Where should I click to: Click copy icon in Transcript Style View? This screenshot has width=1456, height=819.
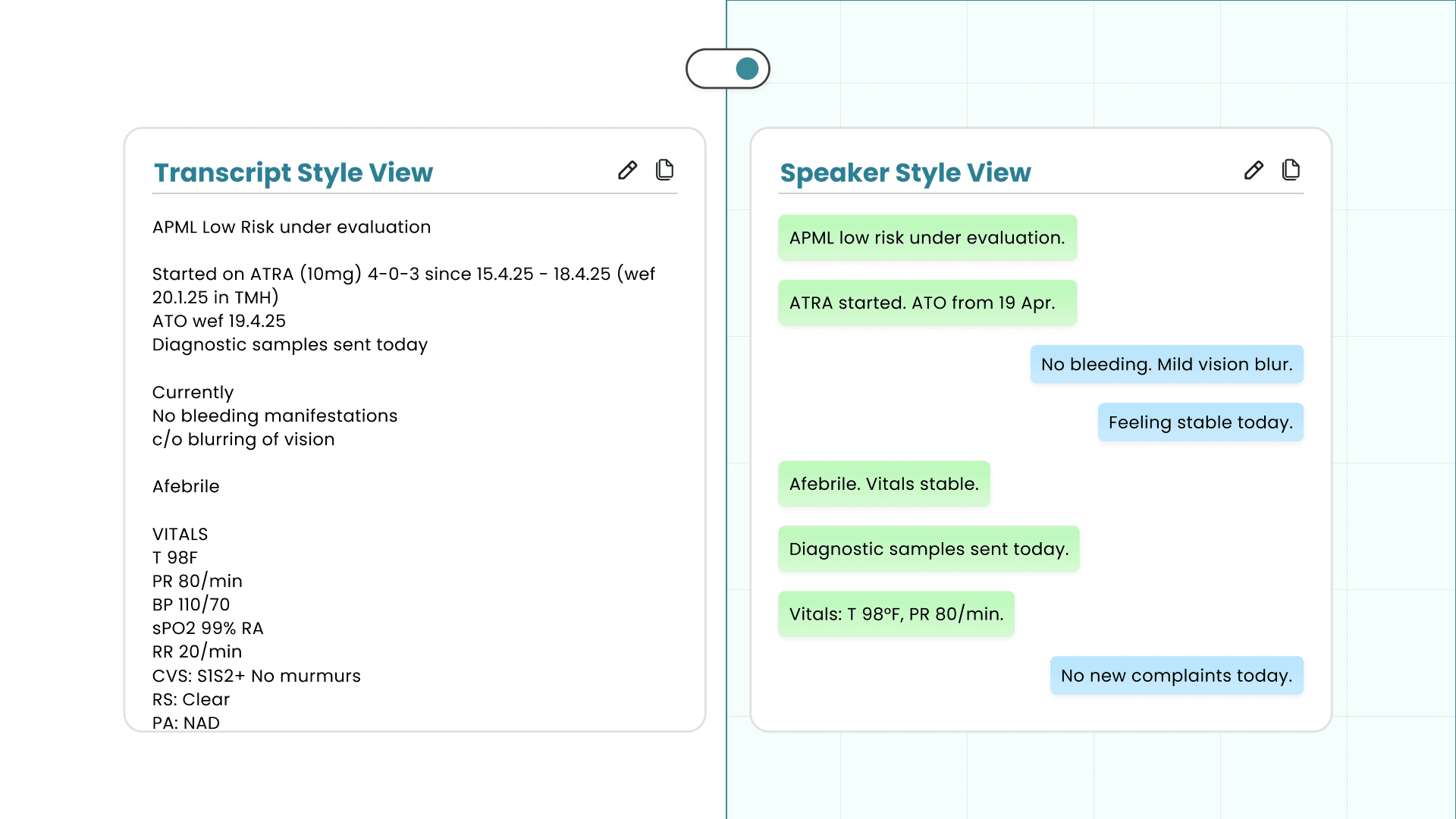[664, 170]
